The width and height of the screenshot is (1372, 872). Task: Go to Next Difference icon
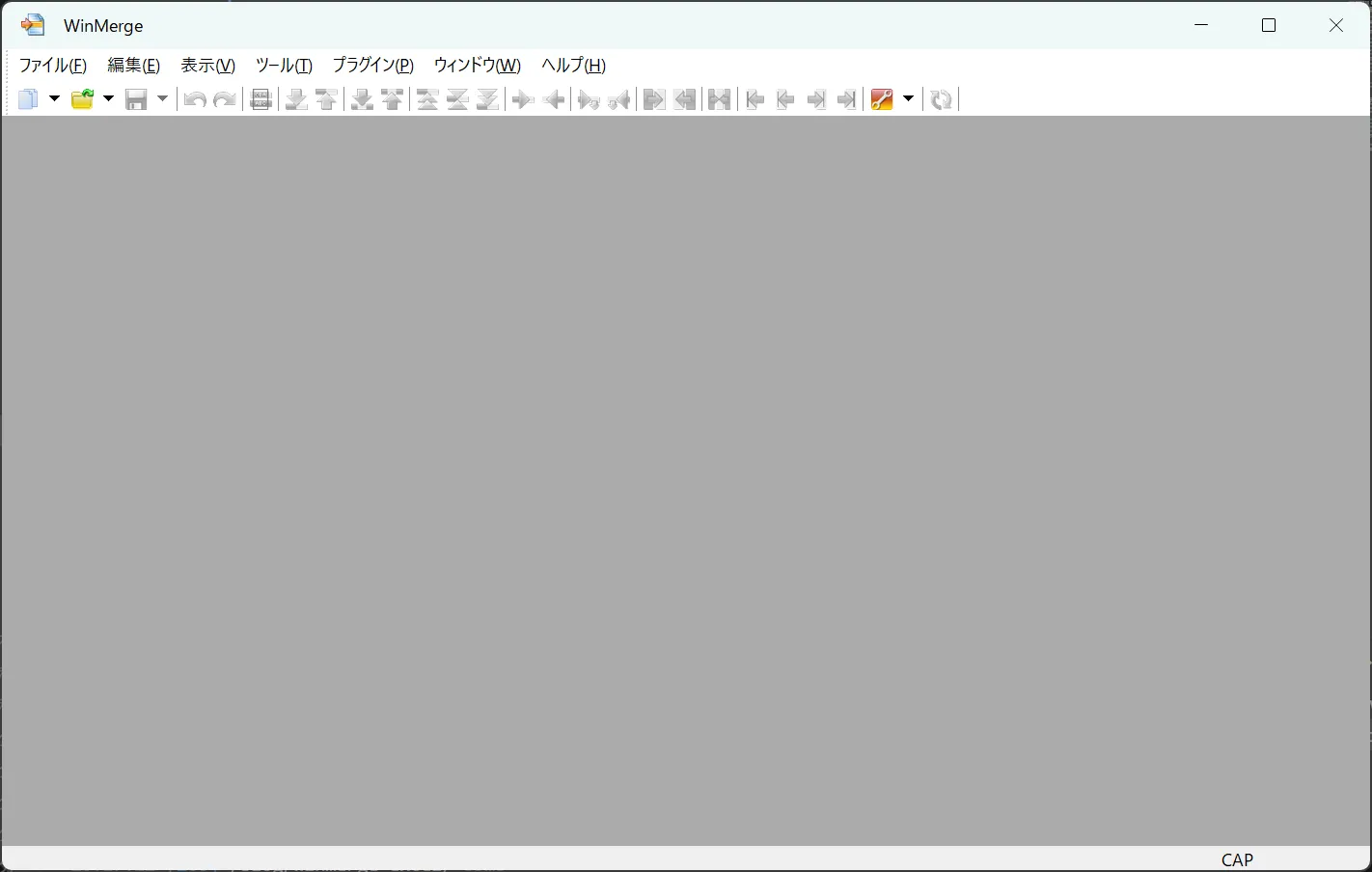(296, 99)
